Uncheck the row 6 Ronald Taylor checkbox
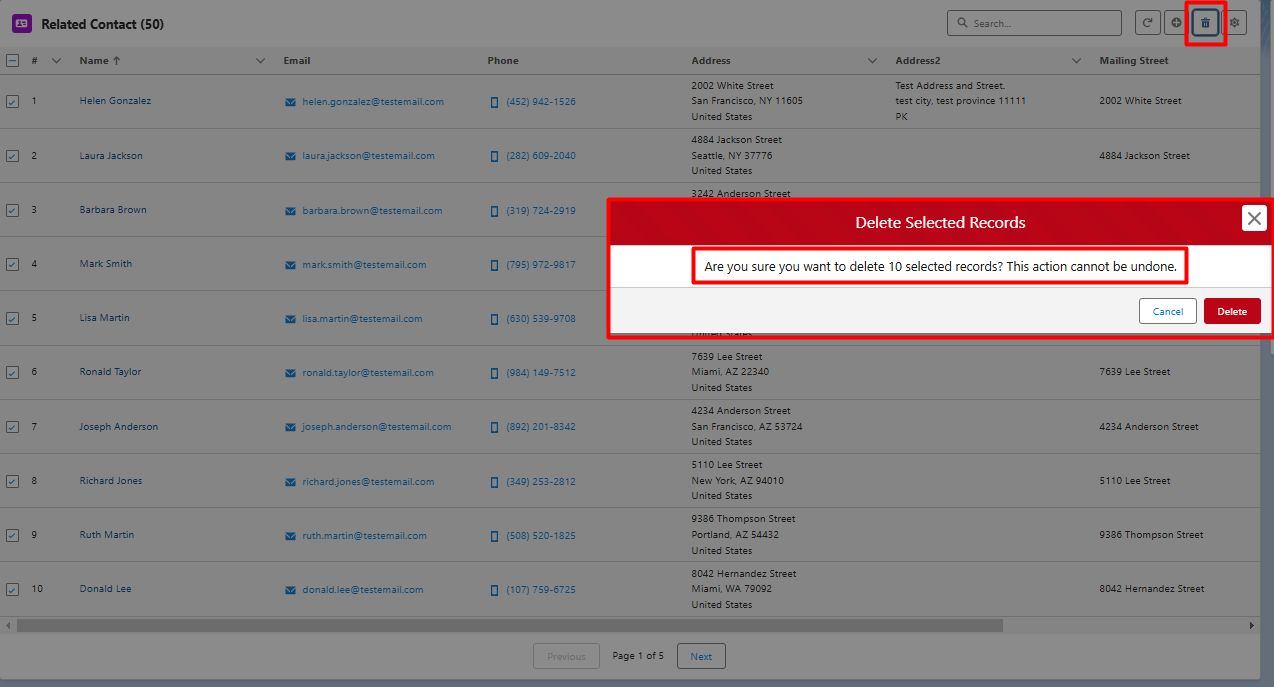1274x687 pixels. point(12,372)
